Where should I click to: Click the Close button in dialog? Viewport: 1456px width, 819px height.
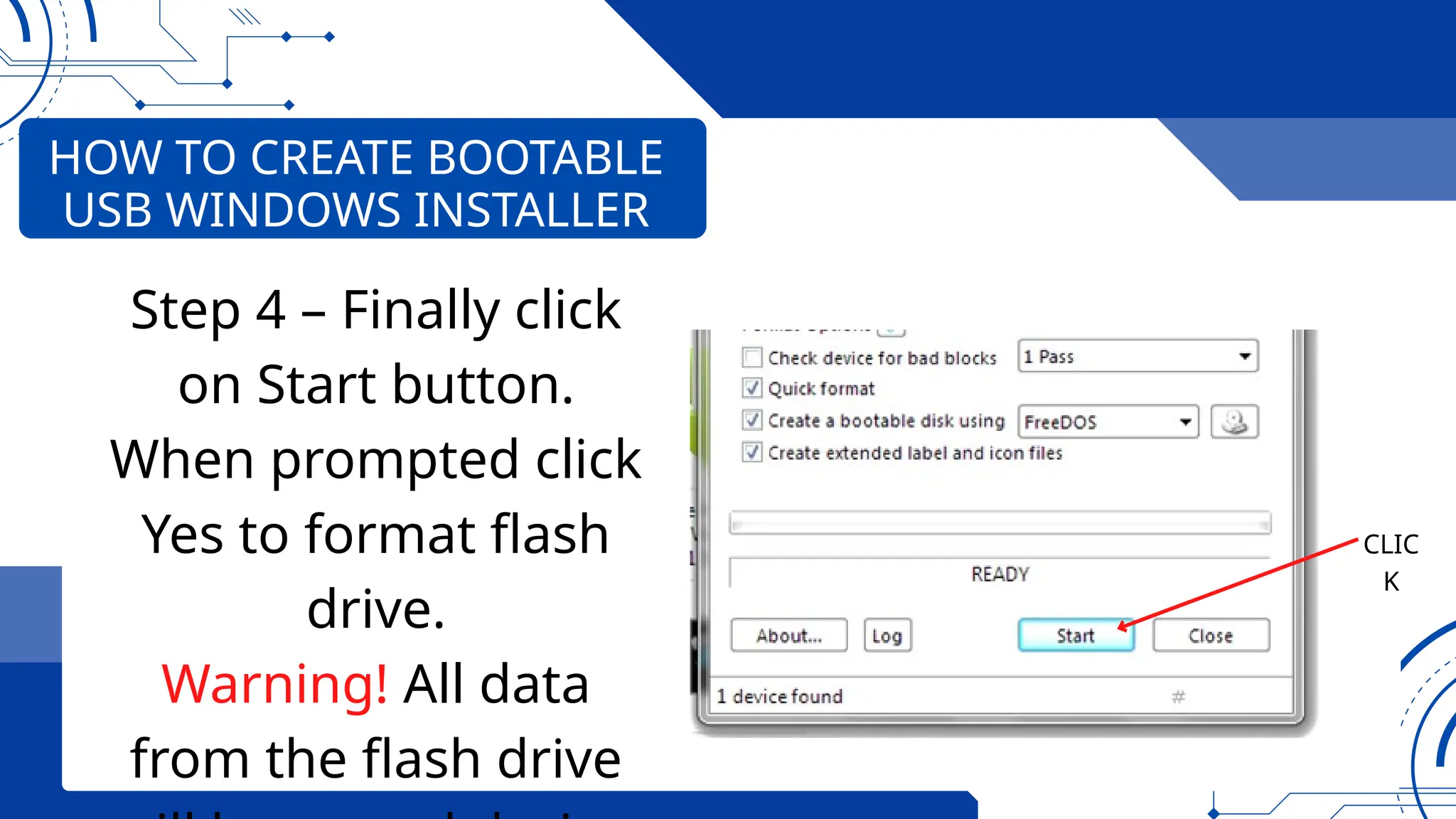point(1210,636)
